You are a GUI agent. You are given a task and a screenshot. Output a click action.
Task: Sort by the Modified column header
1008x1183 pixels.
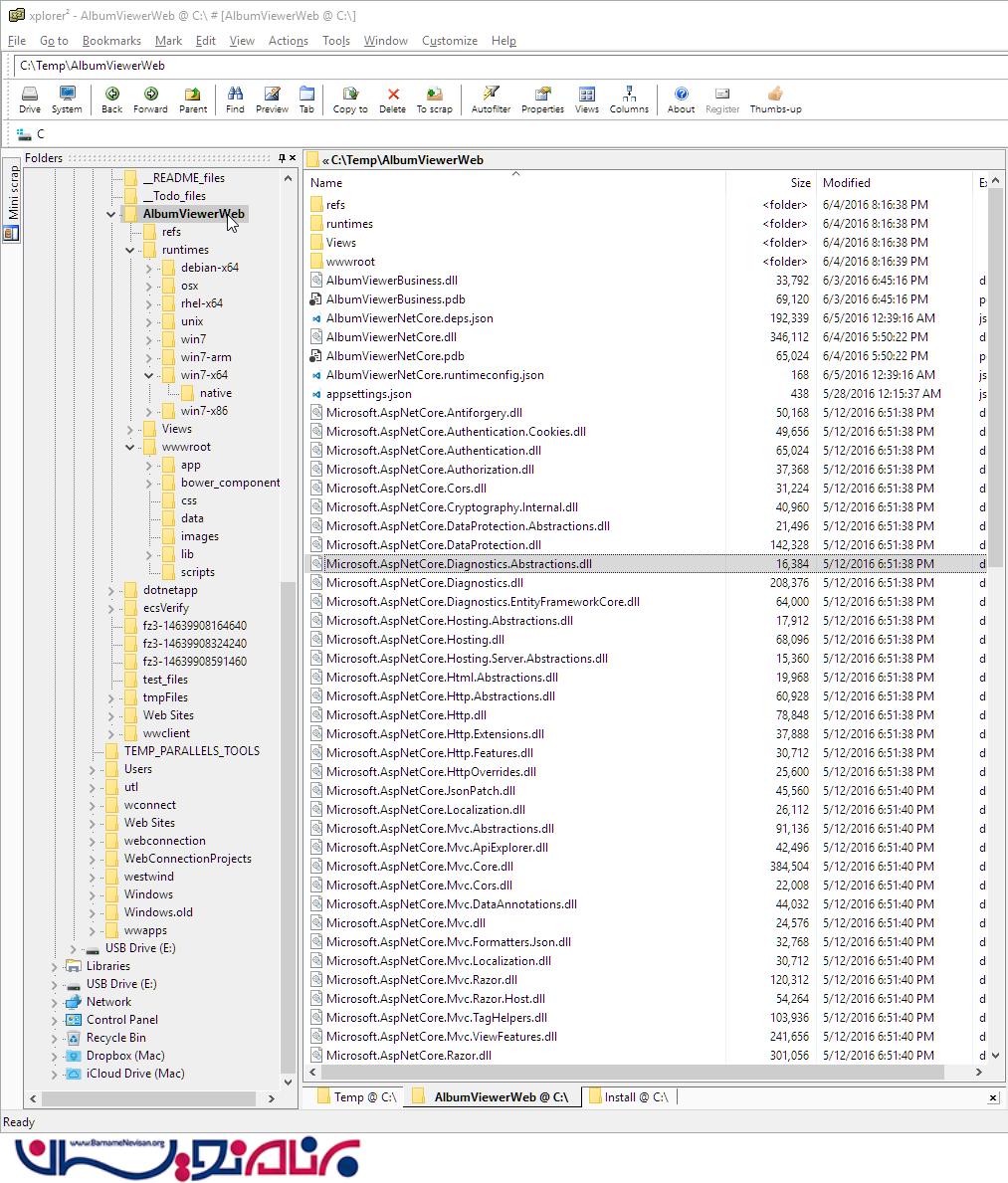[x=846, y=183]
